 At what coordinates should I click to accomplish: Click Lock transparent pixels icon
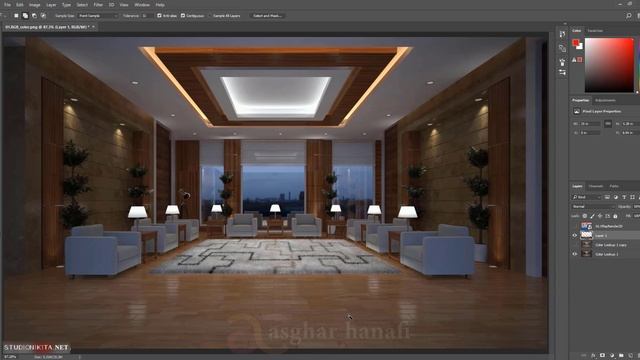coord(585,216)
